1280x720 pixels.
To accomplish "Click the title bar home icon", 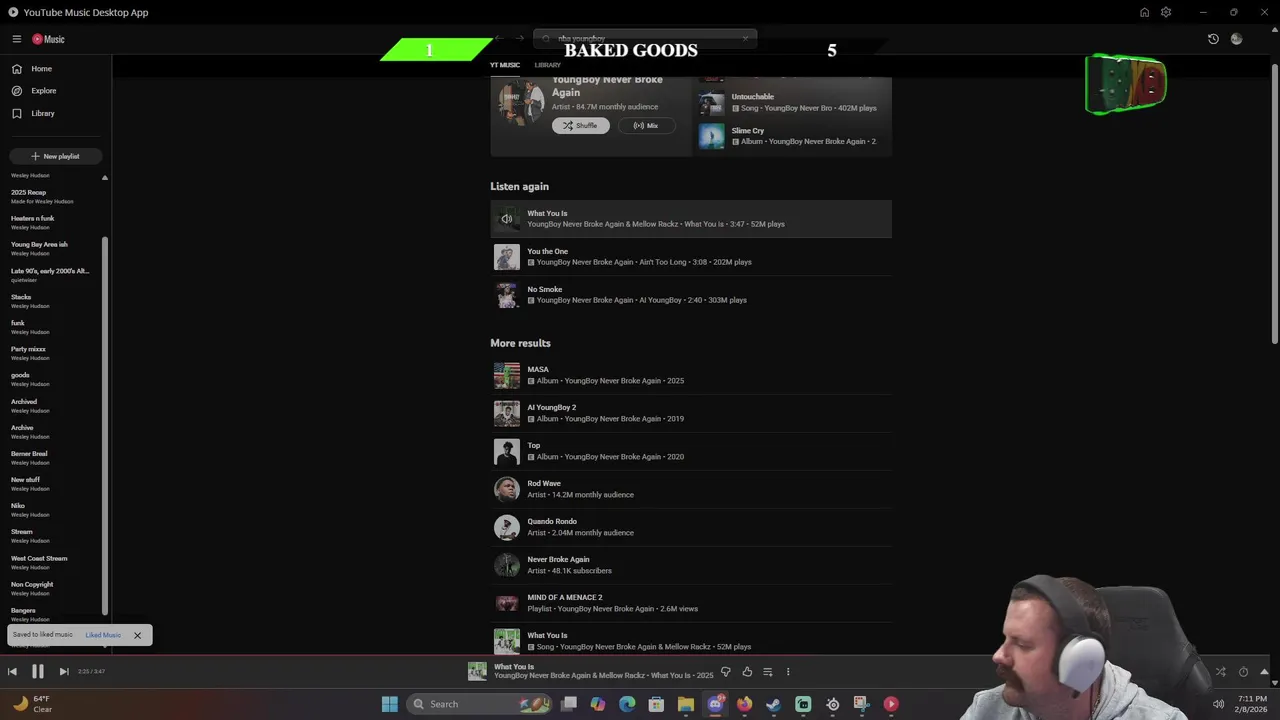I will pos(1144,12).
